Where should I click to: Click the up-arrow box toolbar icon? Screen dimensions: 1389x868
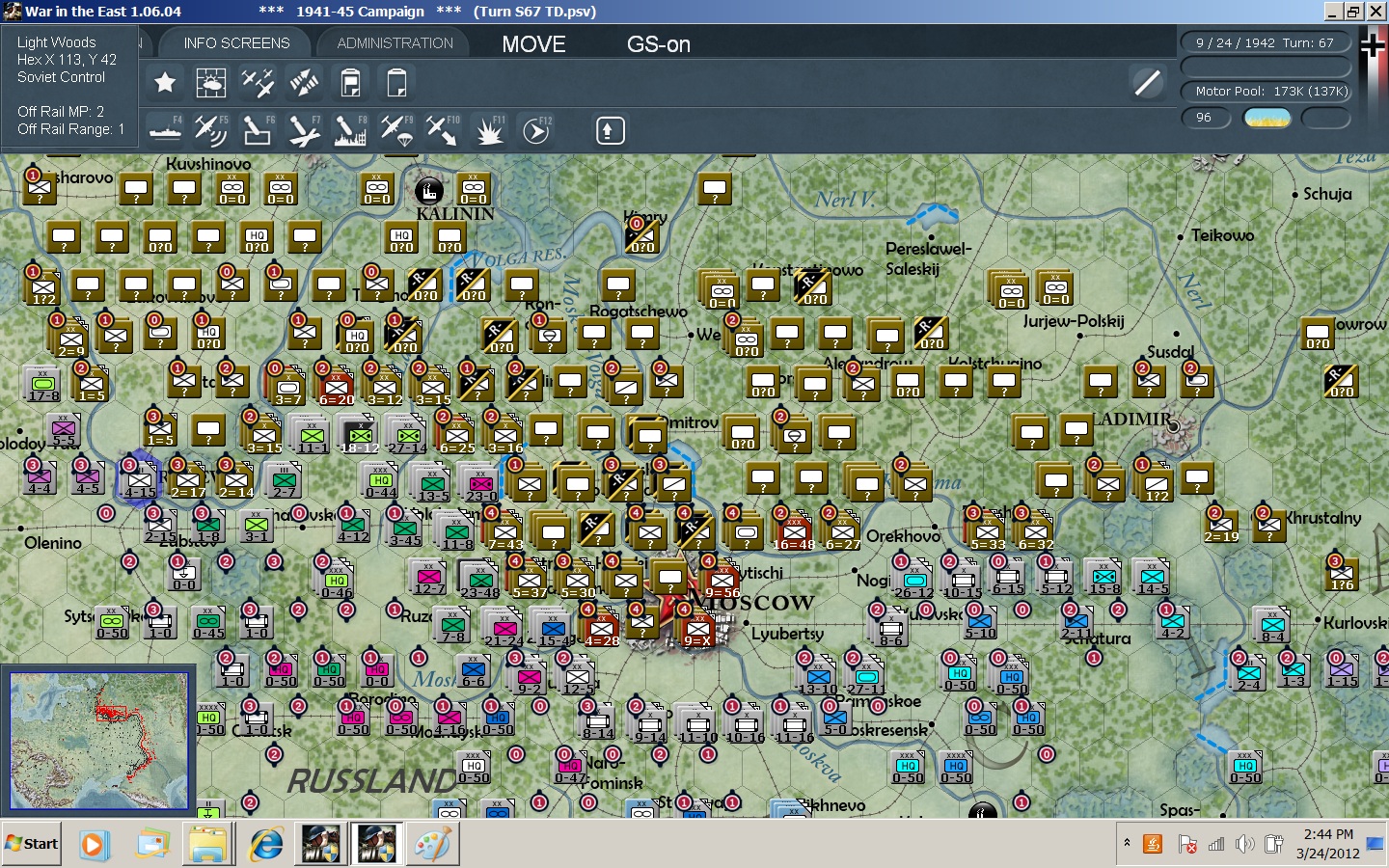click(610, 130)
